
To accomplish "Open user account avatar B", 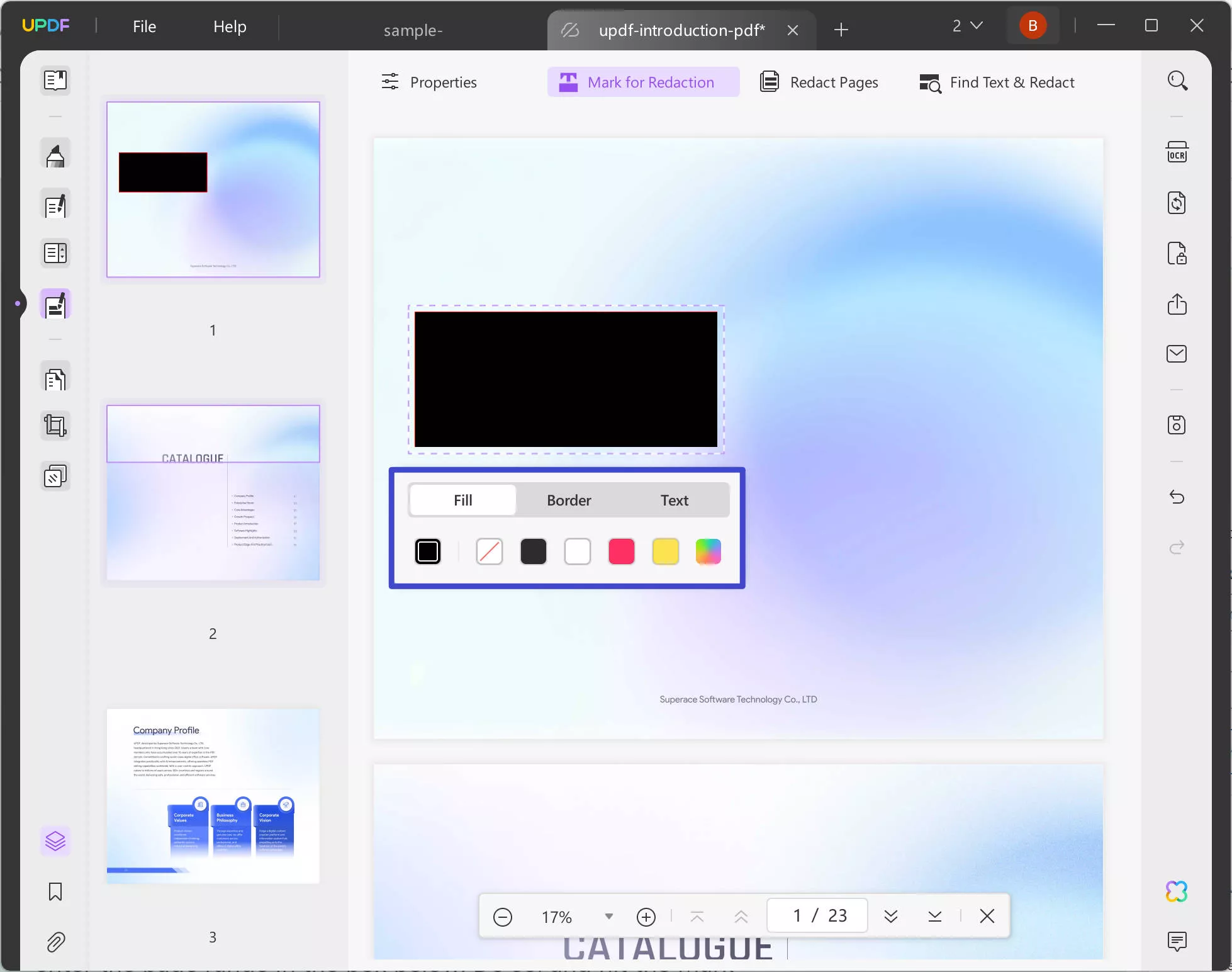I will coord(1033,26).
